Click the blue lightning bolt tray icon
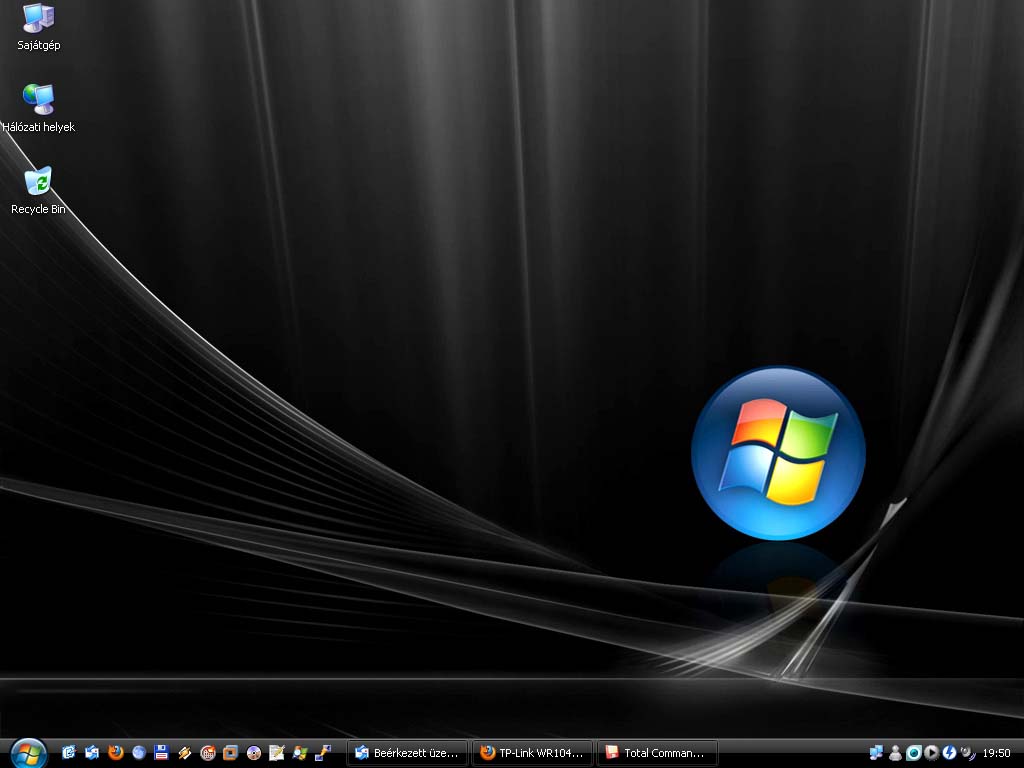 950,753
